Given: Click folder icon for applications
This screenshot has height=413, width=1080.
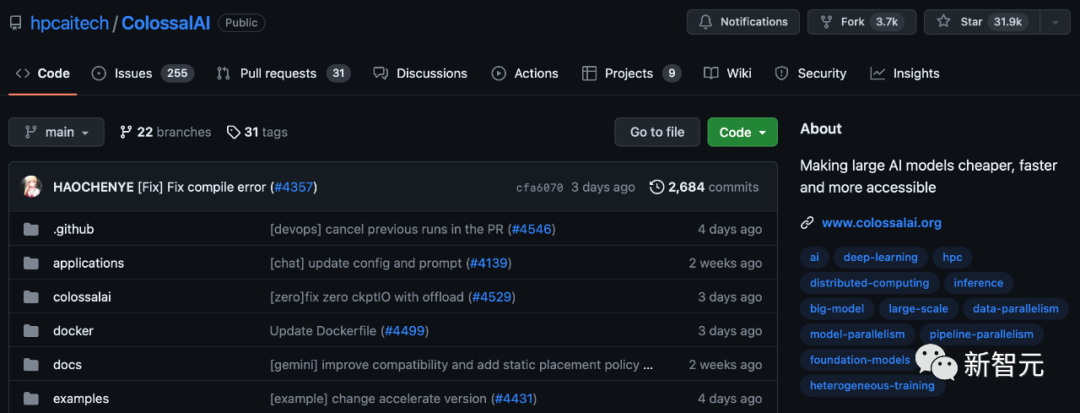Looking at the screenshot, I should tap(30, 263).
